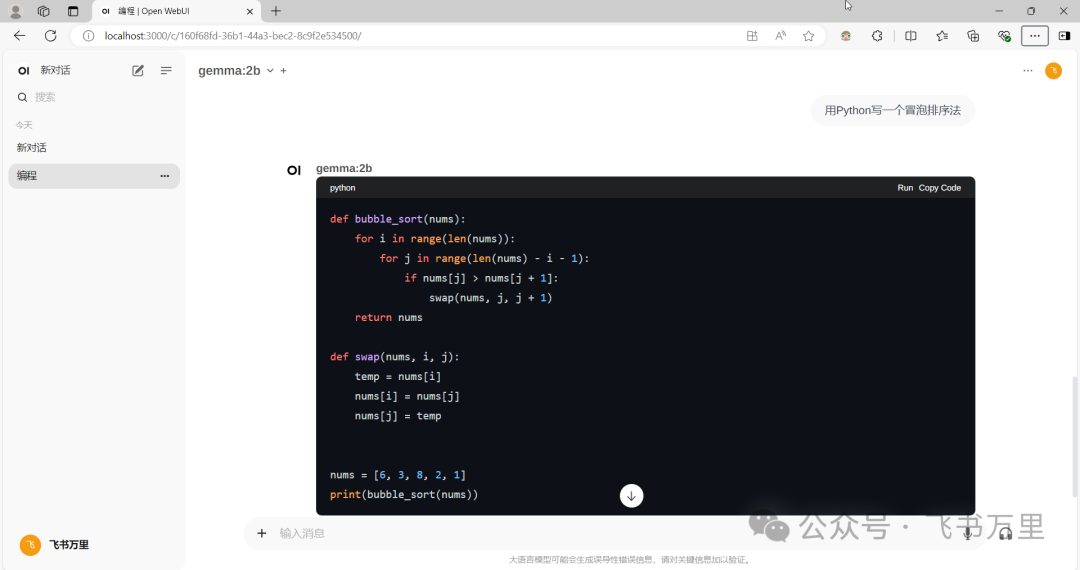This screenshot has height=570, width=1080.
Task: Click the gemma:2b response name label
Action: coord(344,168)
